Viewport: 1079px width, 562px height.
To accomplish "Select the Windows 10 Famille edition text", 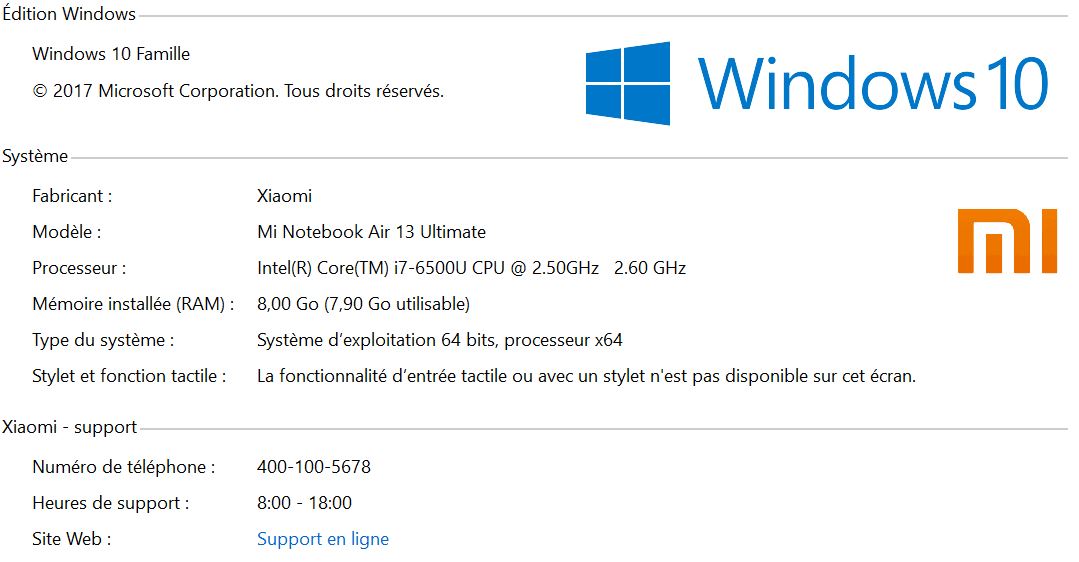I will (x=111, y=54).
